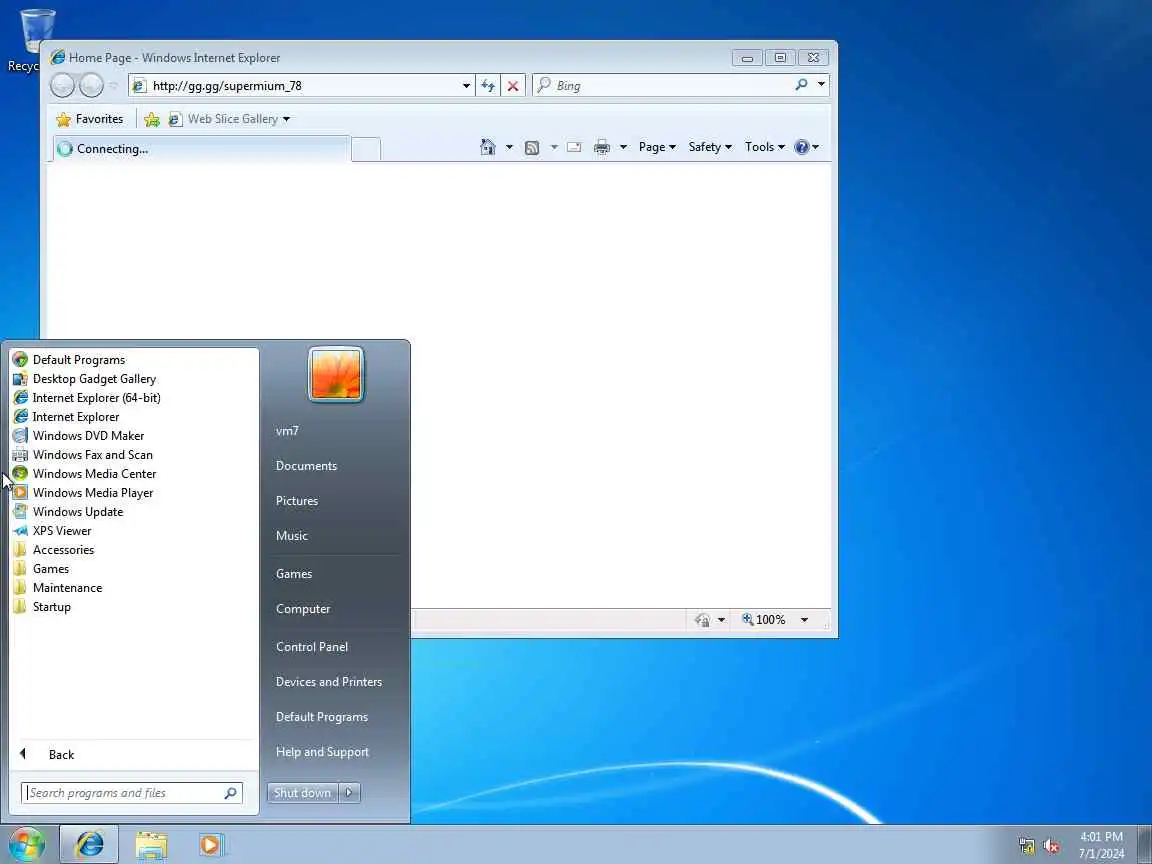Click the search magnifier icon in IE
The width and height of the screenshot is (1152, 864).
[x=801, y=85]
